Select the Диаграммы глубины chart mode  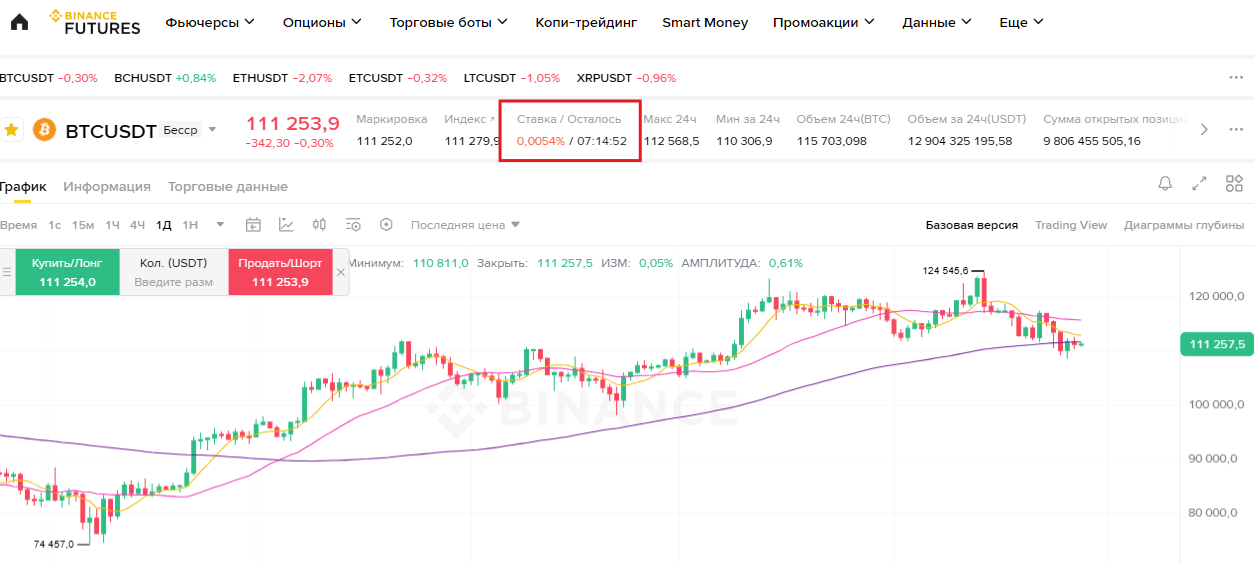1184,225
